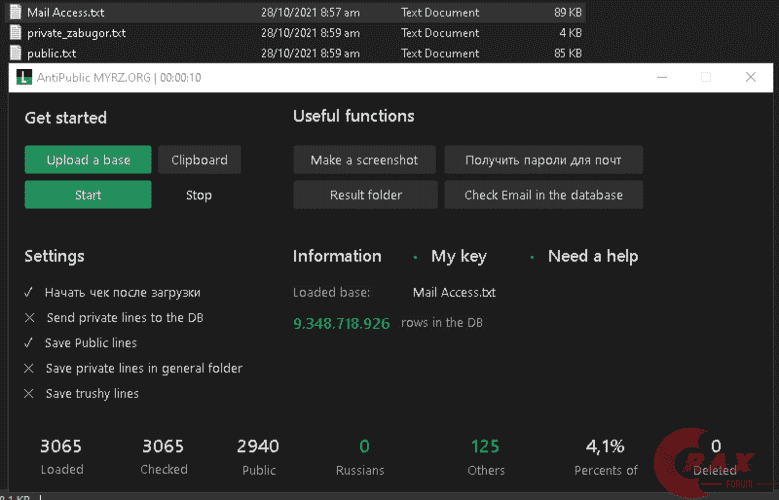Click the Mail Access.txt file icon
Image resolution: width=779 pixels, height=500 pixels.
coord(16,13)
